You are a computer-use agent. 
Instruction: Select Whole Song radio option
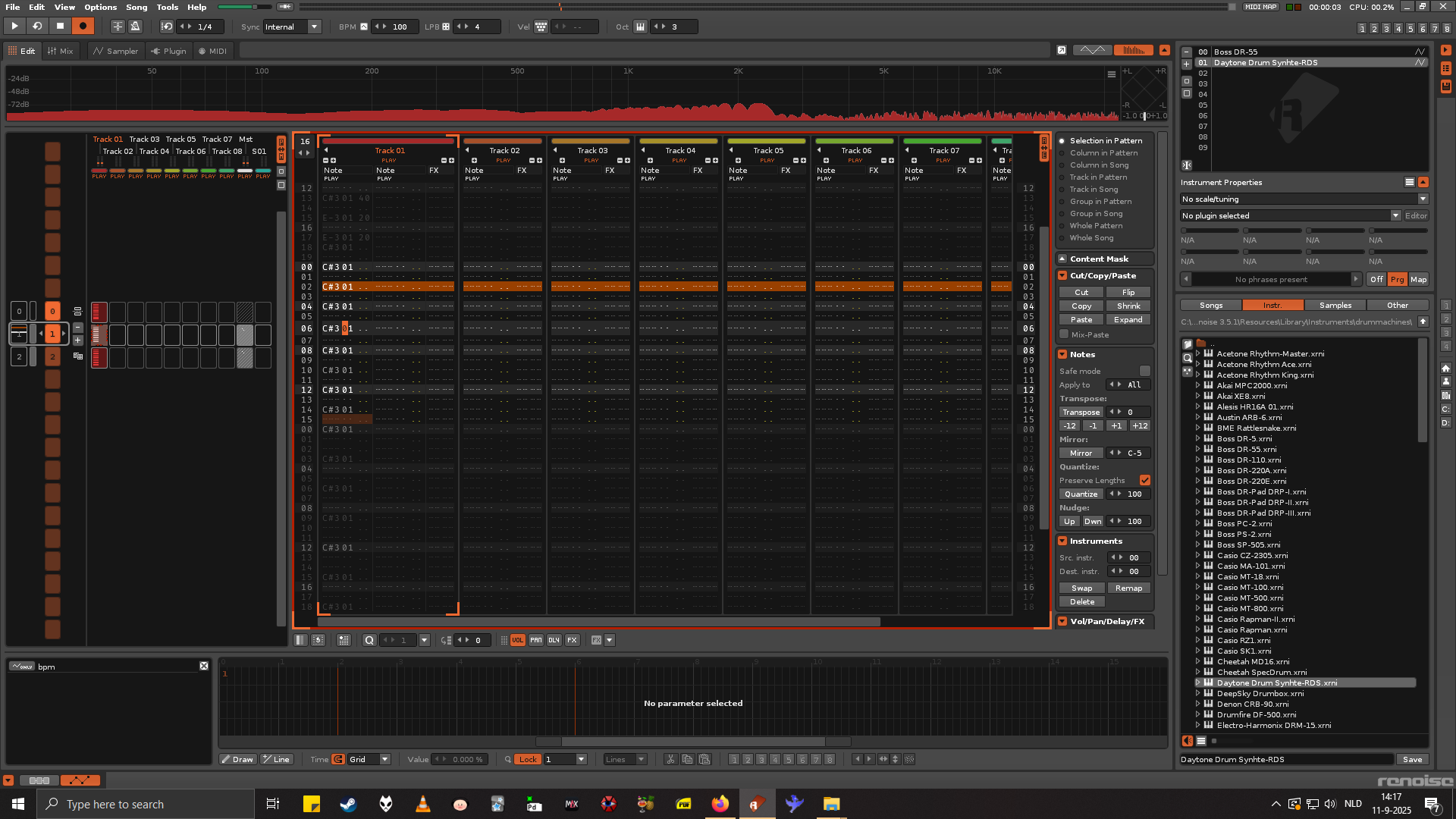[1062, 238]
